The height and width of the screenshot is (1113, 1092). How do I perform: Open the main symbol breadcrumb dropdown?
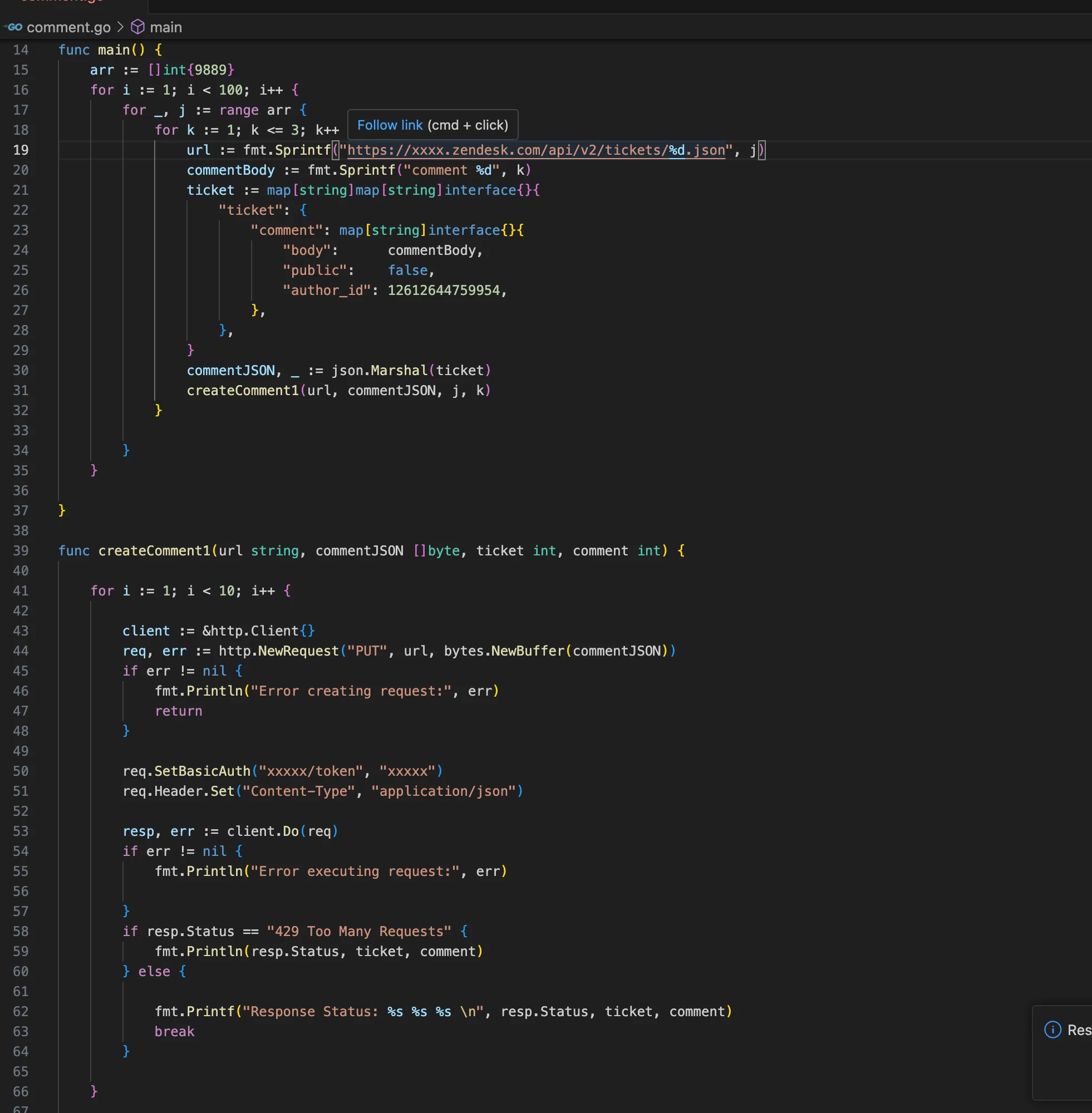166,27
